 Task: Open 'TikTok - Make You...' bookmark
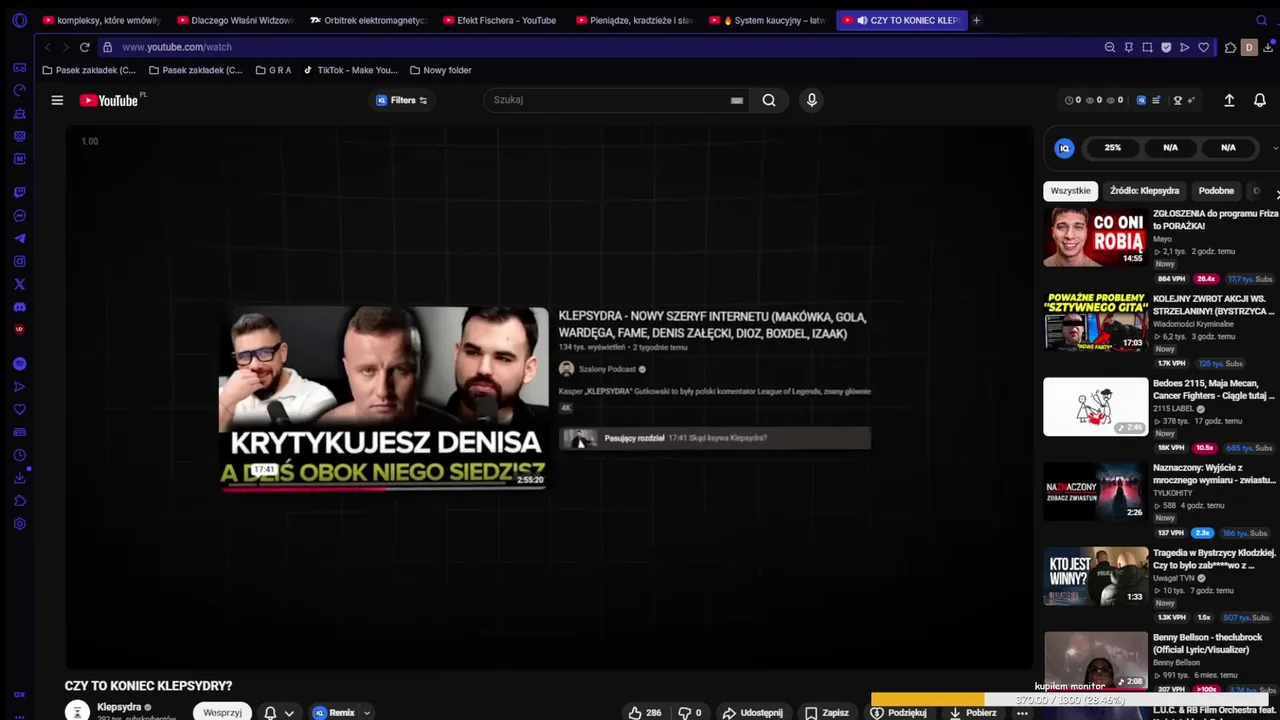[x=350, y=70]
